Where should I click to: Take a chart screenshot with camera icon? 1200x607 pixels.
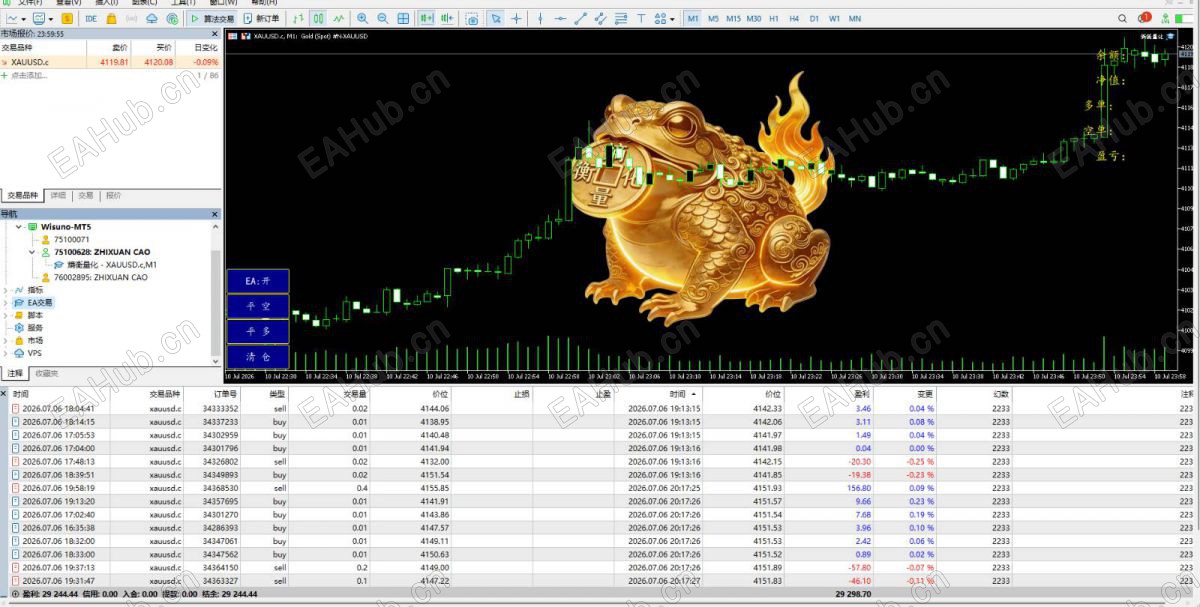coord(472,18)
